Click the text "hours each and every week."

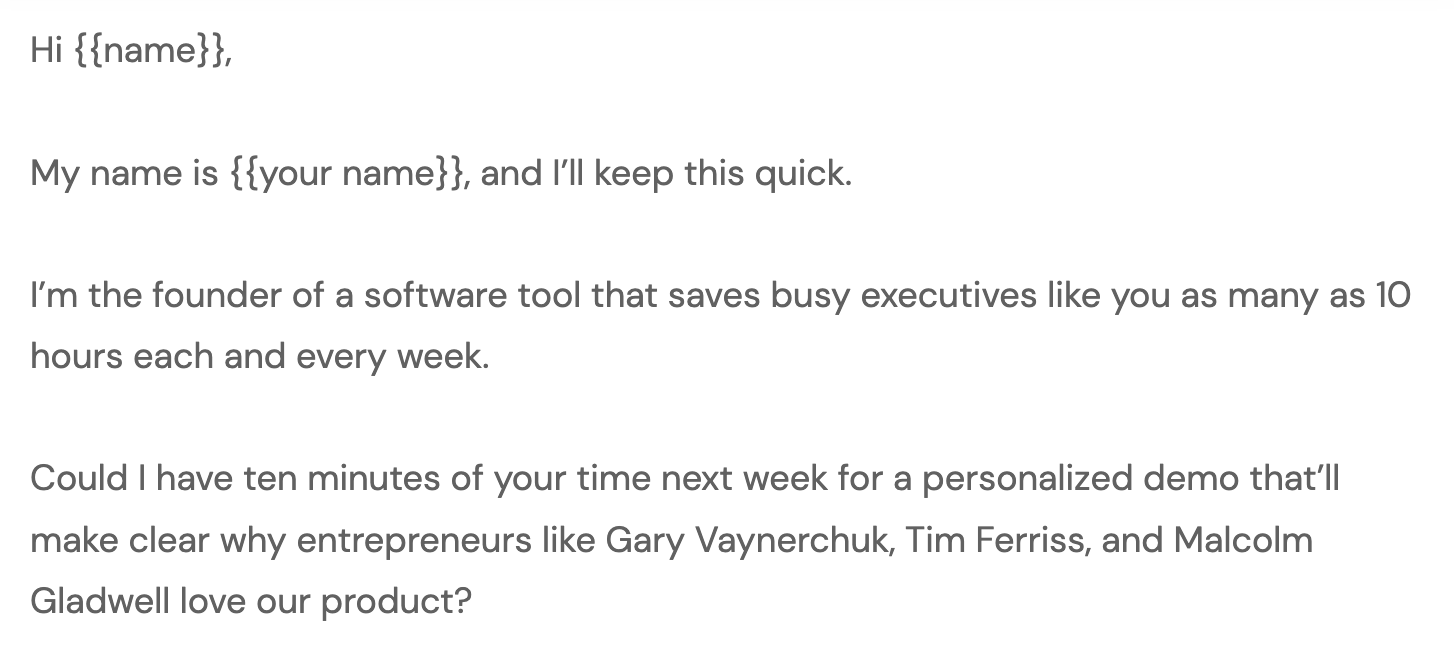(260, 355)
